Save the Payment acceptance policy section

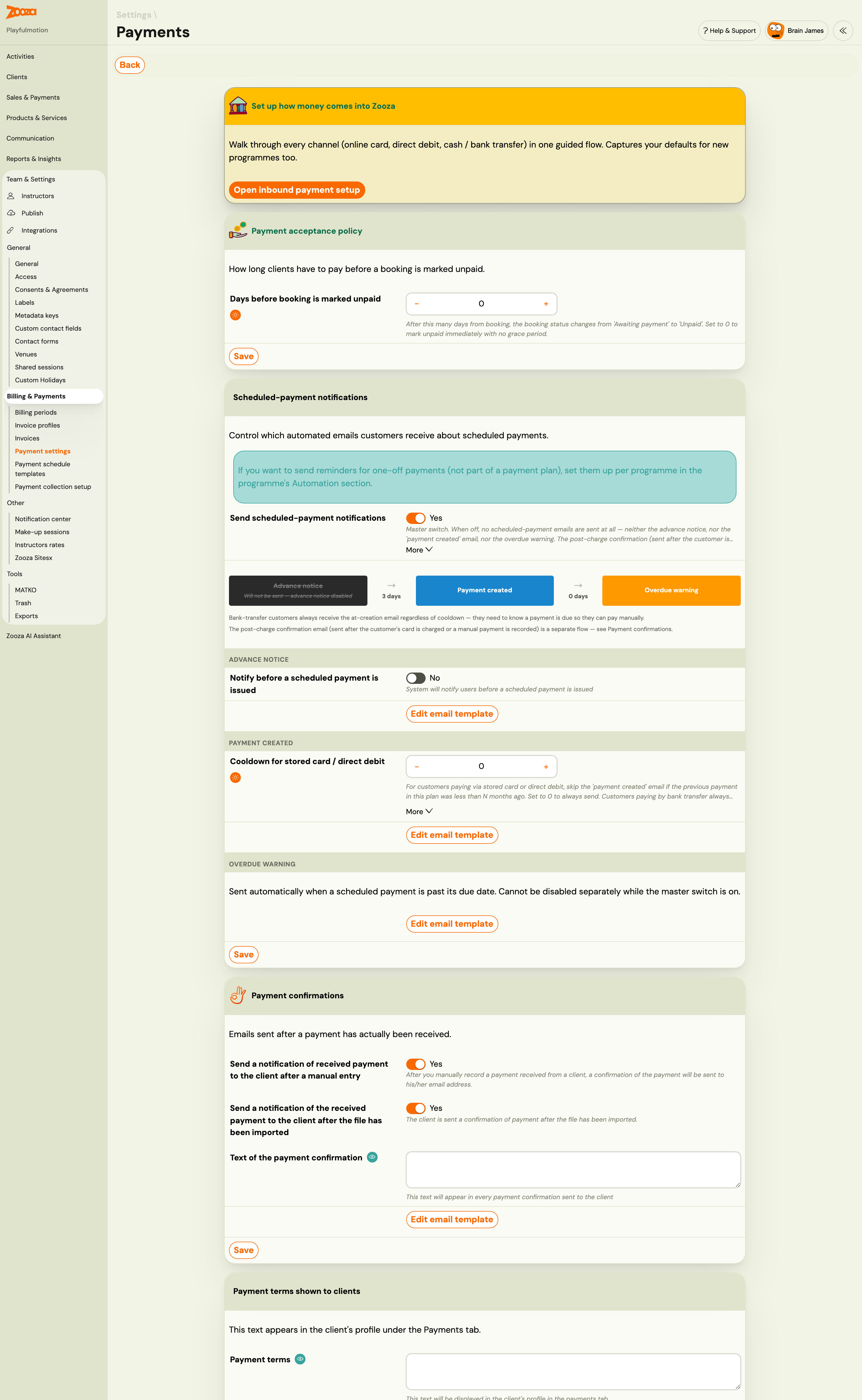coord(244,357)
